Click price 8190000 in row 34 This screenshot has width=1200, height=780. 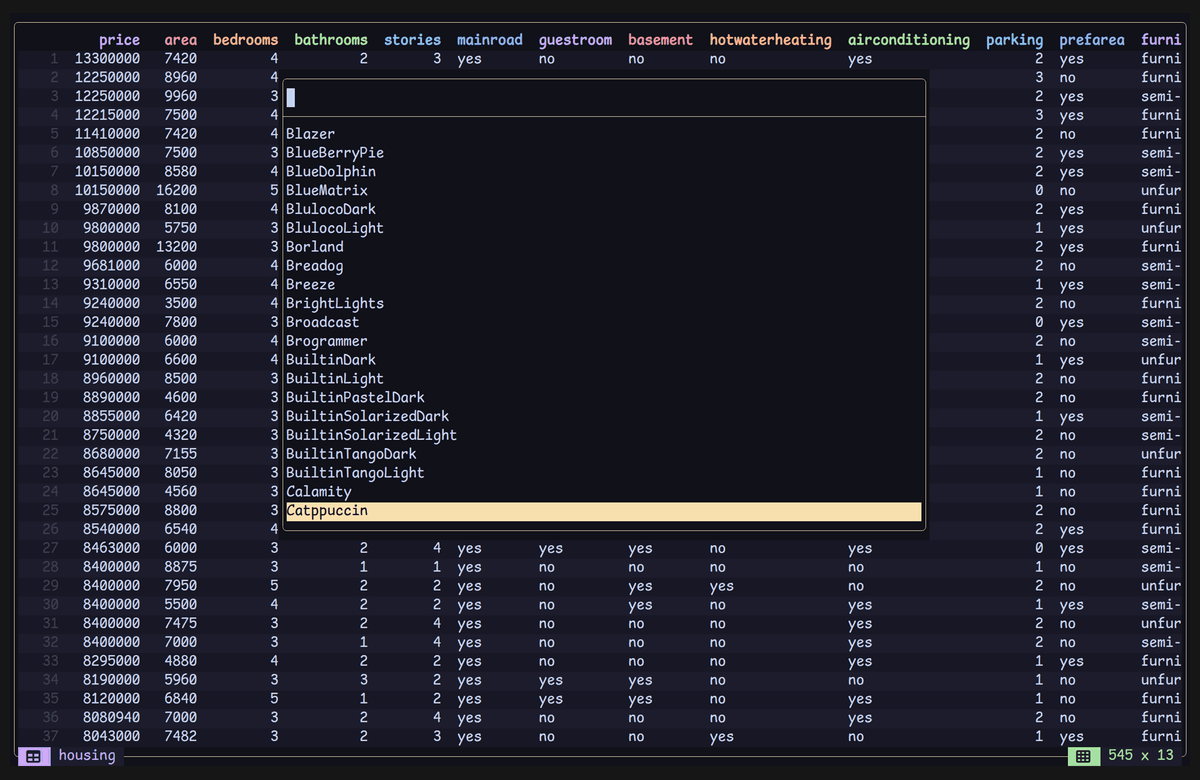pyautogui.click(x=111, y=680)
